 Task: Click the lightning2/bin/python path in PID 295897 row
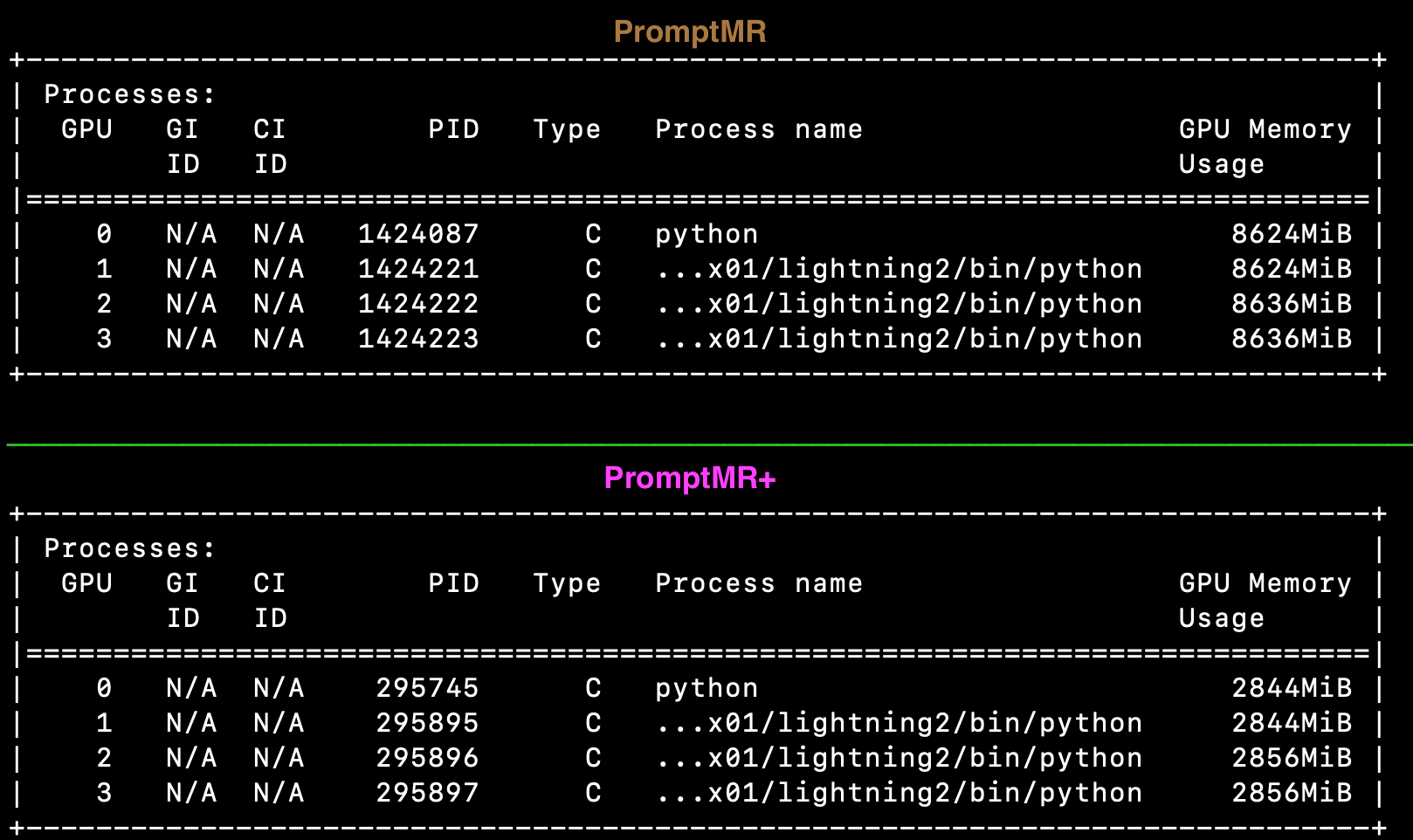pos(899,794)
